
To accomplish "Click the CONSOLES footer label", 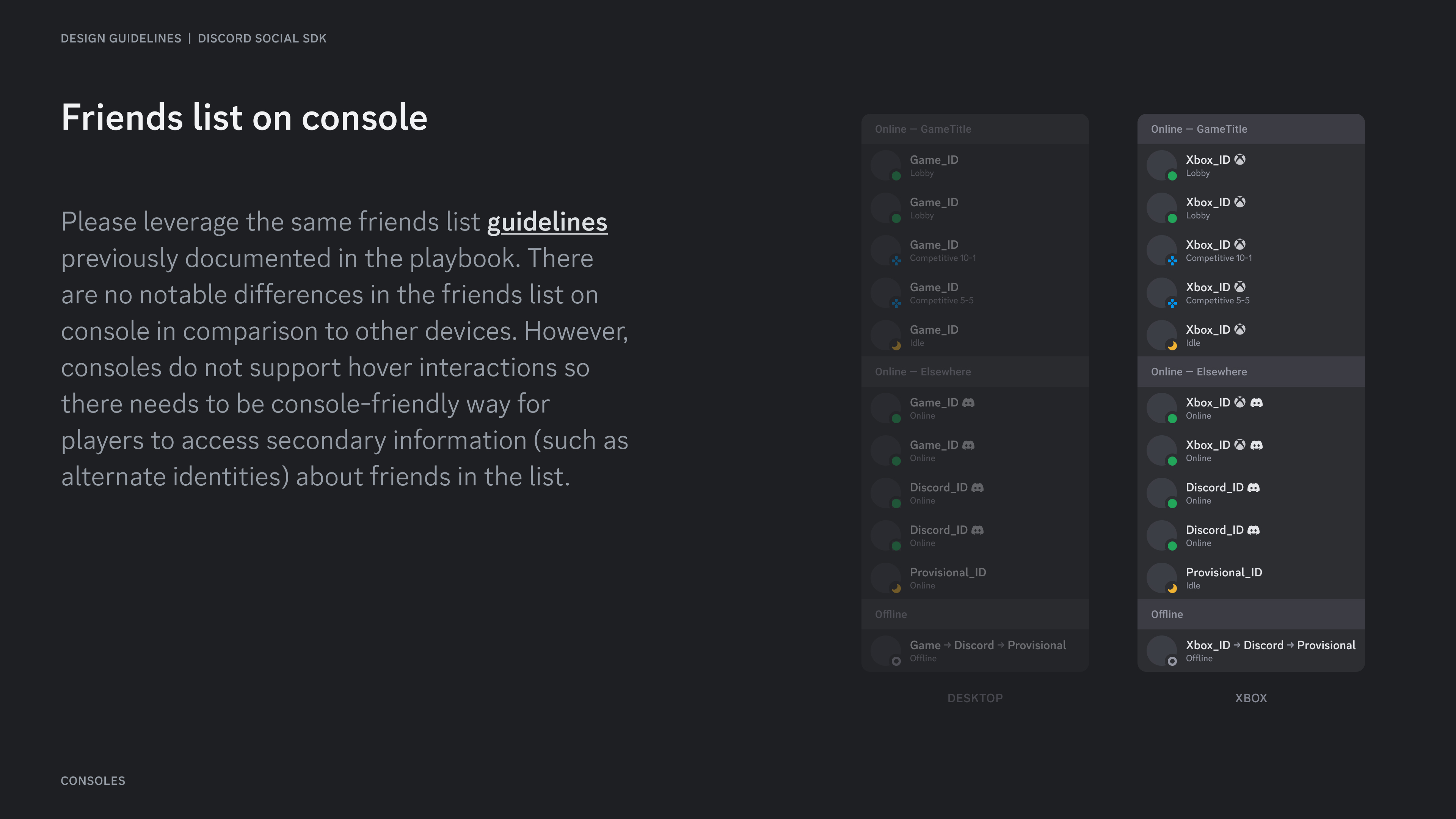I will coord(93,781).
